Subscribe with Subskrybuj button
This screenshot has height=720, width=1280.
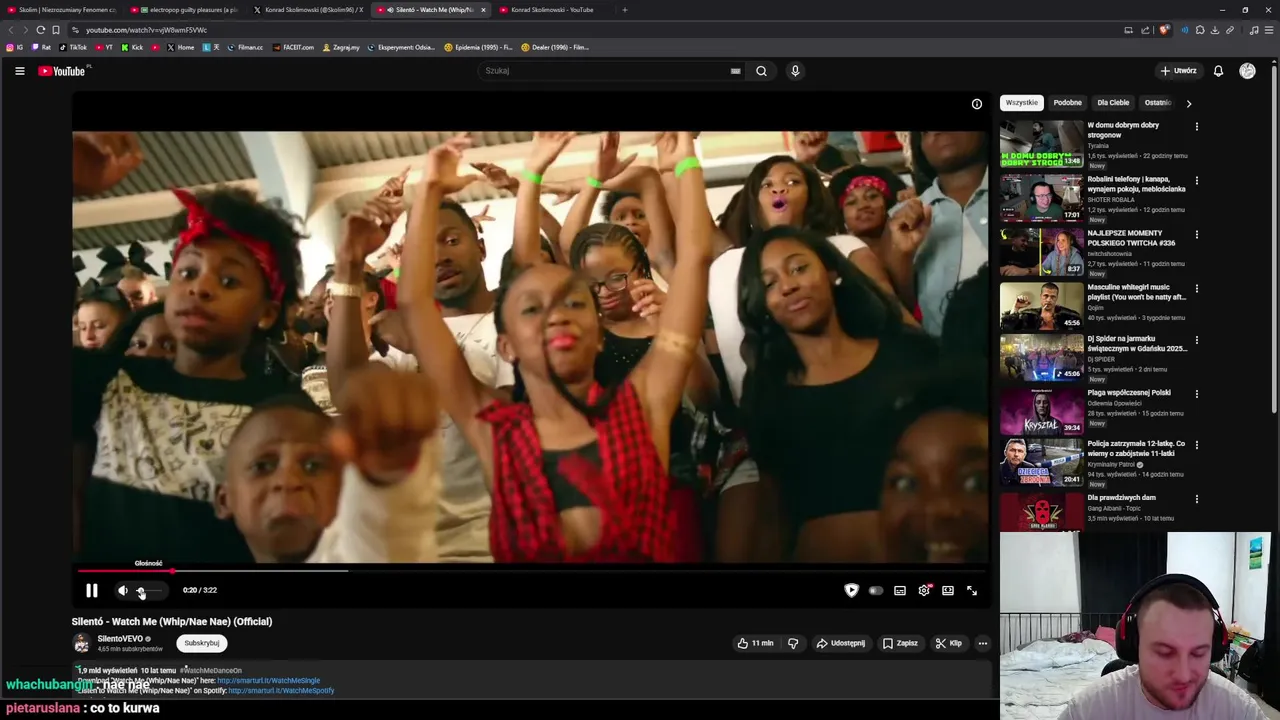pyautogui.click(x=202, y=643)
